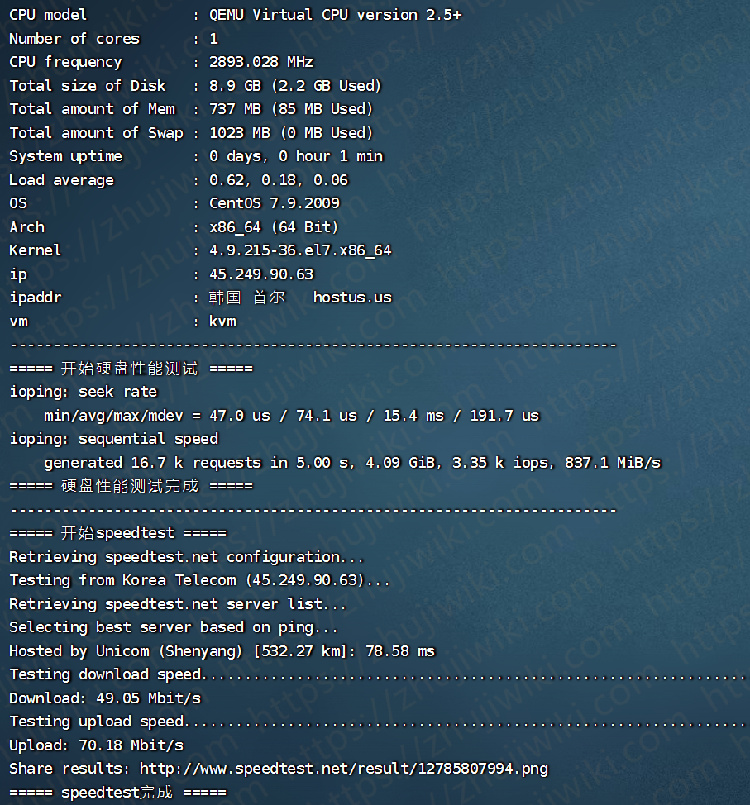The width and height of the screenshot is (750, 805).
Task: Click the ioping: sequential speed line
Action: point(114,439)
